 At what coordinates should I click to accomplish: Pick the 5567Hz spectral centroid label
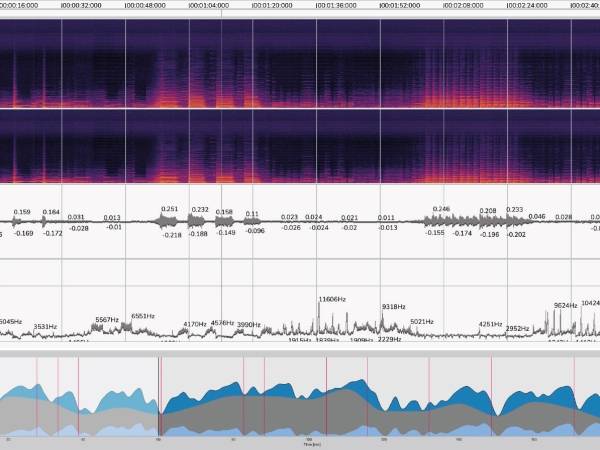pyautogui.click(x=107, y=320)
